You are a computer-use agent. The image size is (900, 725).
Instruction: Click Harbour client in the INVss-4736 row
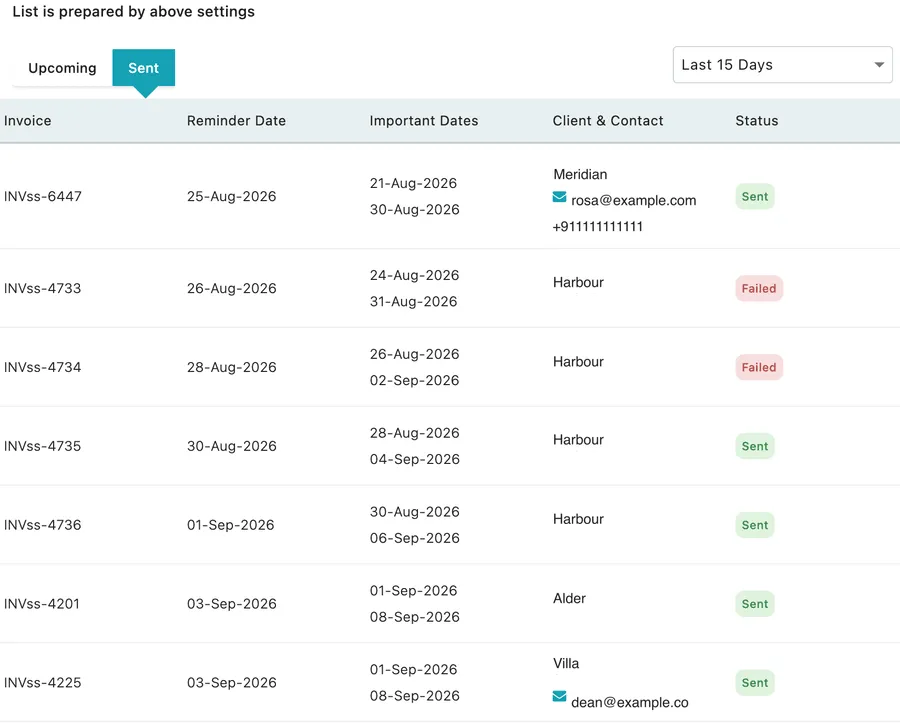pos(578,519)
